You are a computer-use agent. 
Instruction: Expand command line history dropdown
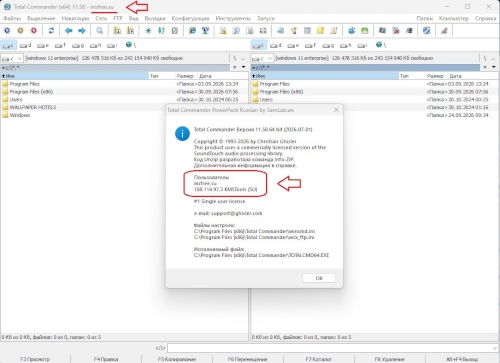pos(495,348)
